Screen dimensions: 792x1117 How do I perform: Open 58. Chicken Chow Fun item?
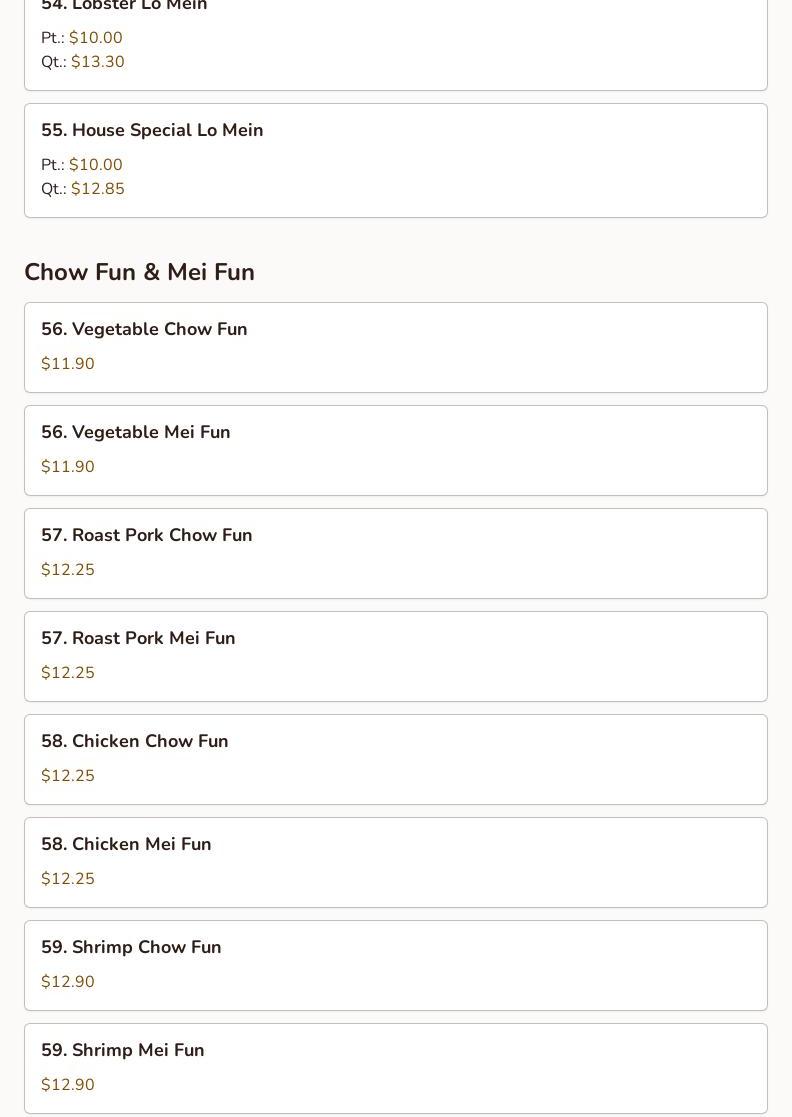click(396, 759)
